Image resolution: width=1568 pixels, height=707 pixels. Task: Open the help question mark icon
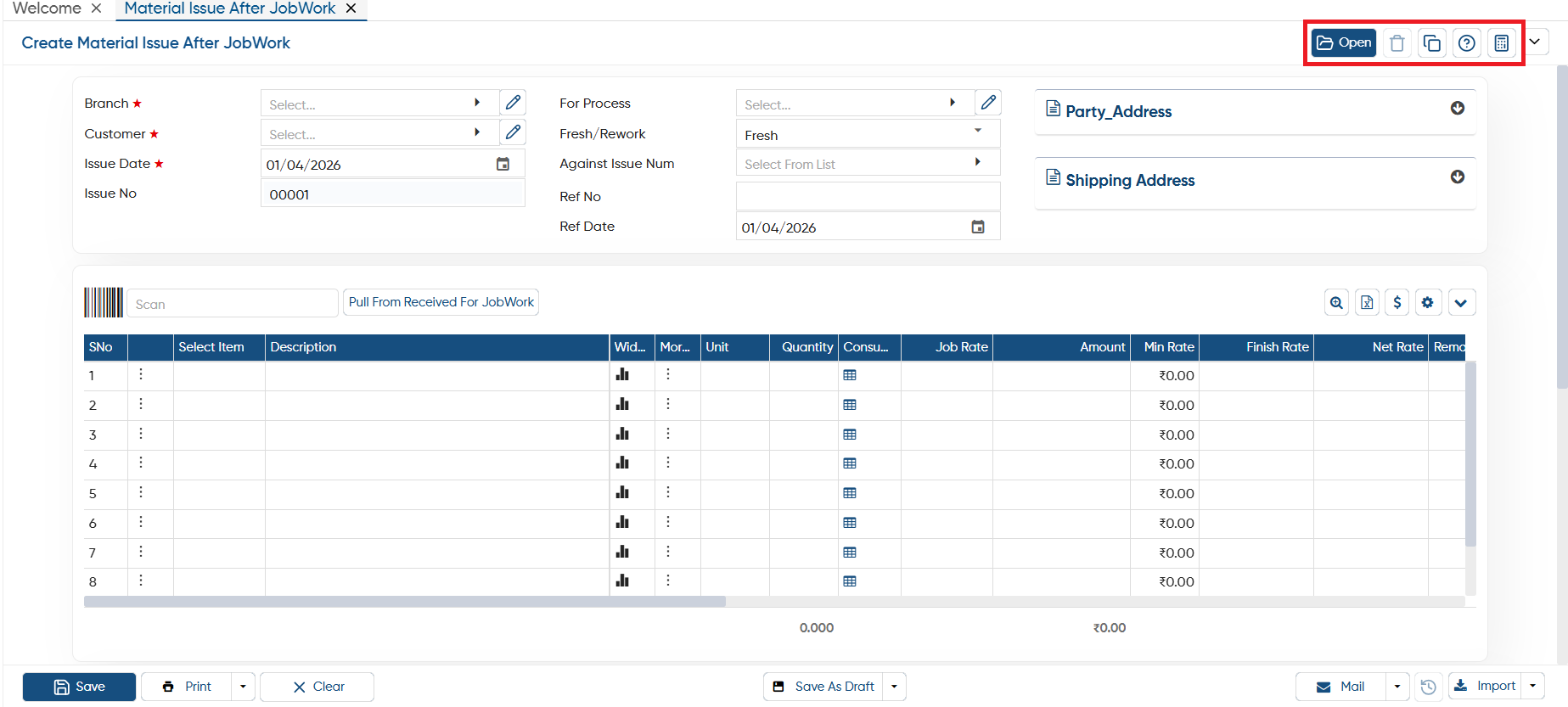(x=1466, y=43)
